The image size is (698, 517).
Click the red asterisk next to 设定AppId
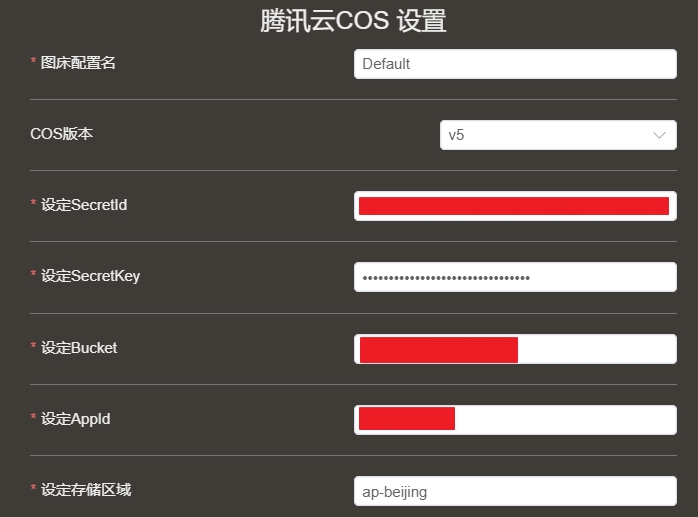(x=34, y=420)
